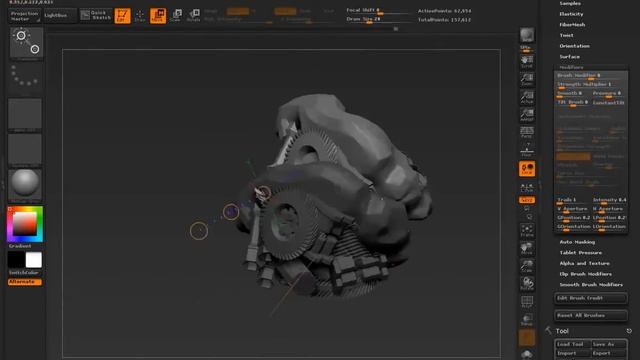The height and width of the screenshot is (360, 640).
Task: Toggle the Move transform button
Action: [158, 16]
